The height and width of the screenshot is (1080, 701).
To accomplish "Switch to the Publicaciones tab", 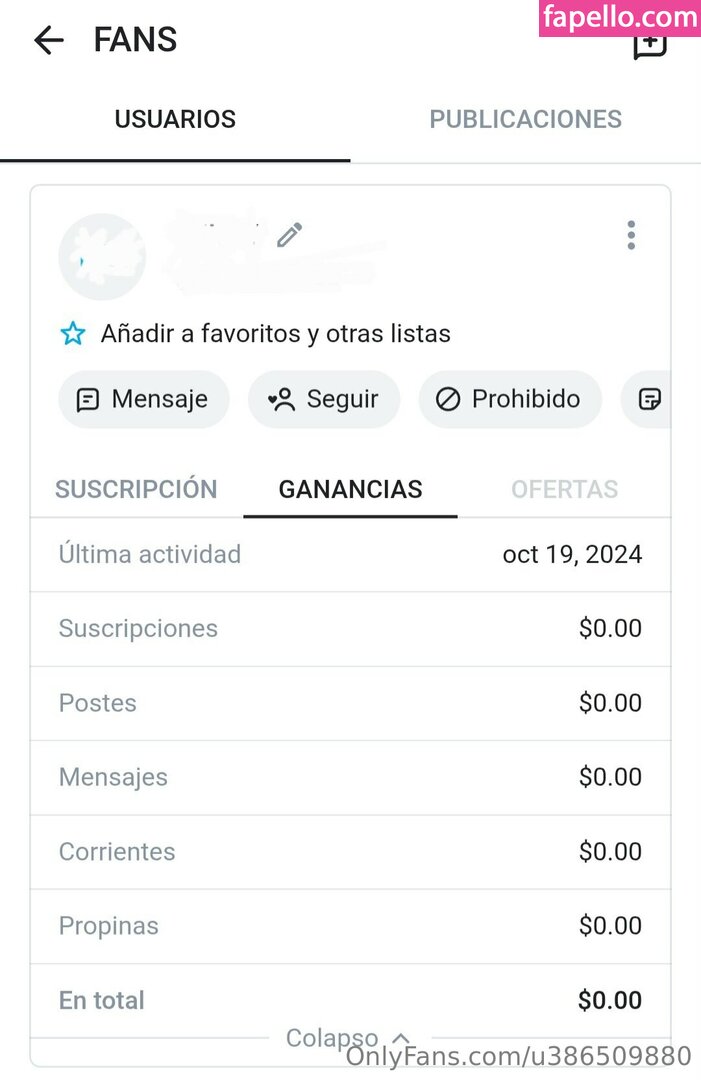I will click(525, 120).
